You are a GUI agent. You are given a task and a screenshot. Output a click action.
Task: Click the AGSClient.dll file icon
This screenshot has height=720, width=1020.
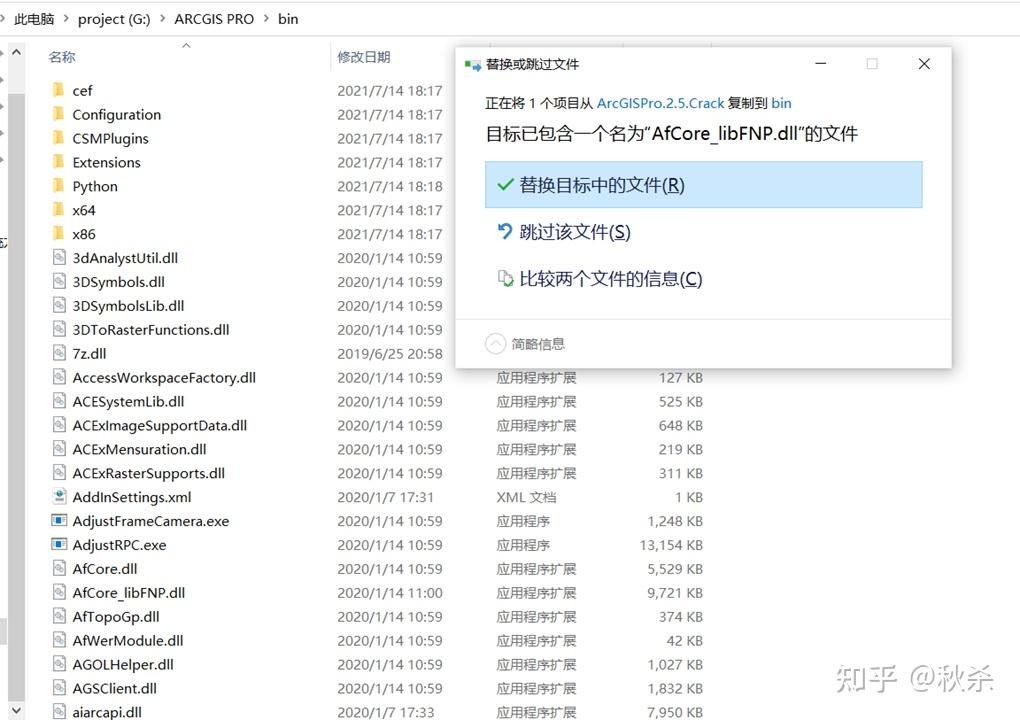pyautogui.click(x=59, y=688)
